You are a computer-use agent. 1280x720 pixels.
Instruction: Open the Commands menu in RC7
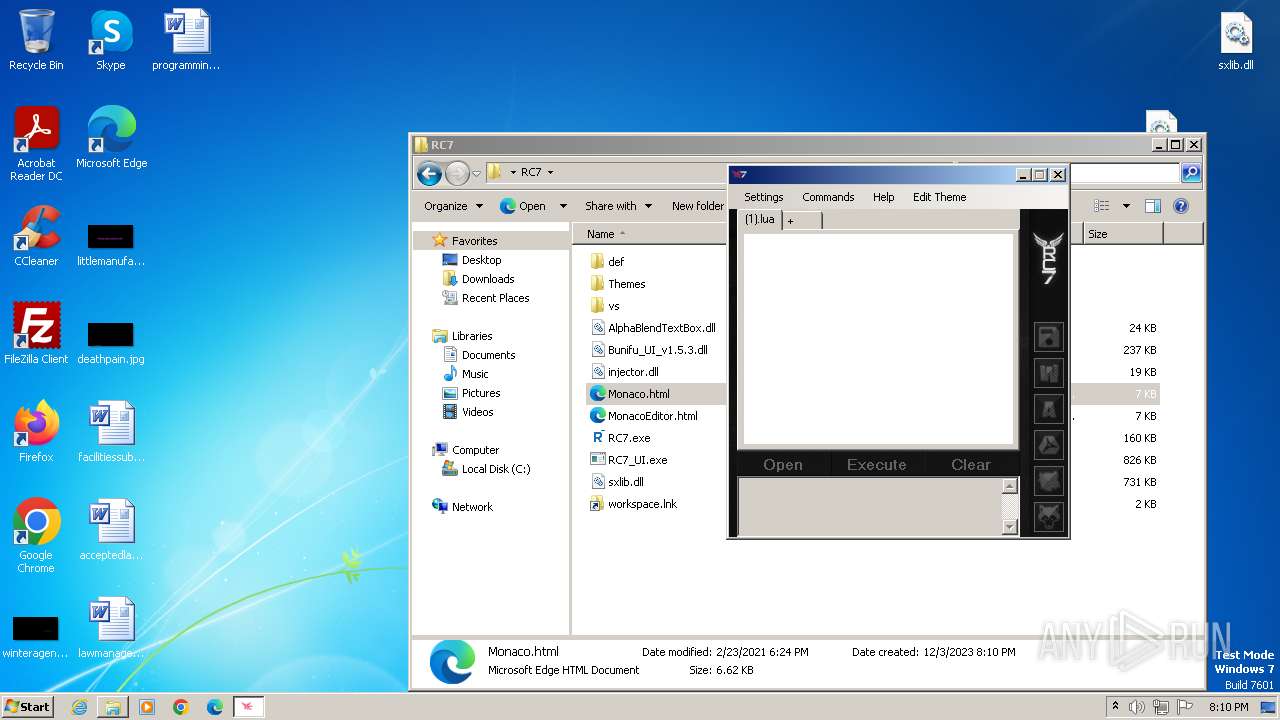[828, 197]
